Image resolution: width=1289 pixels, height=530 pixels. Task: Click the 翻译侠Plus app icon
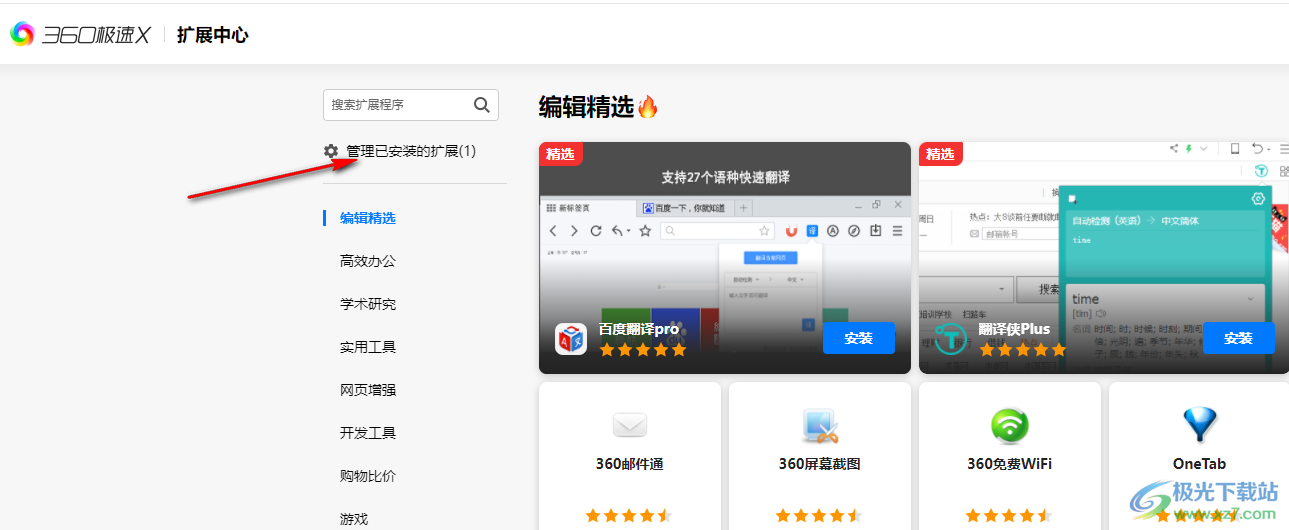coord(950,339)
